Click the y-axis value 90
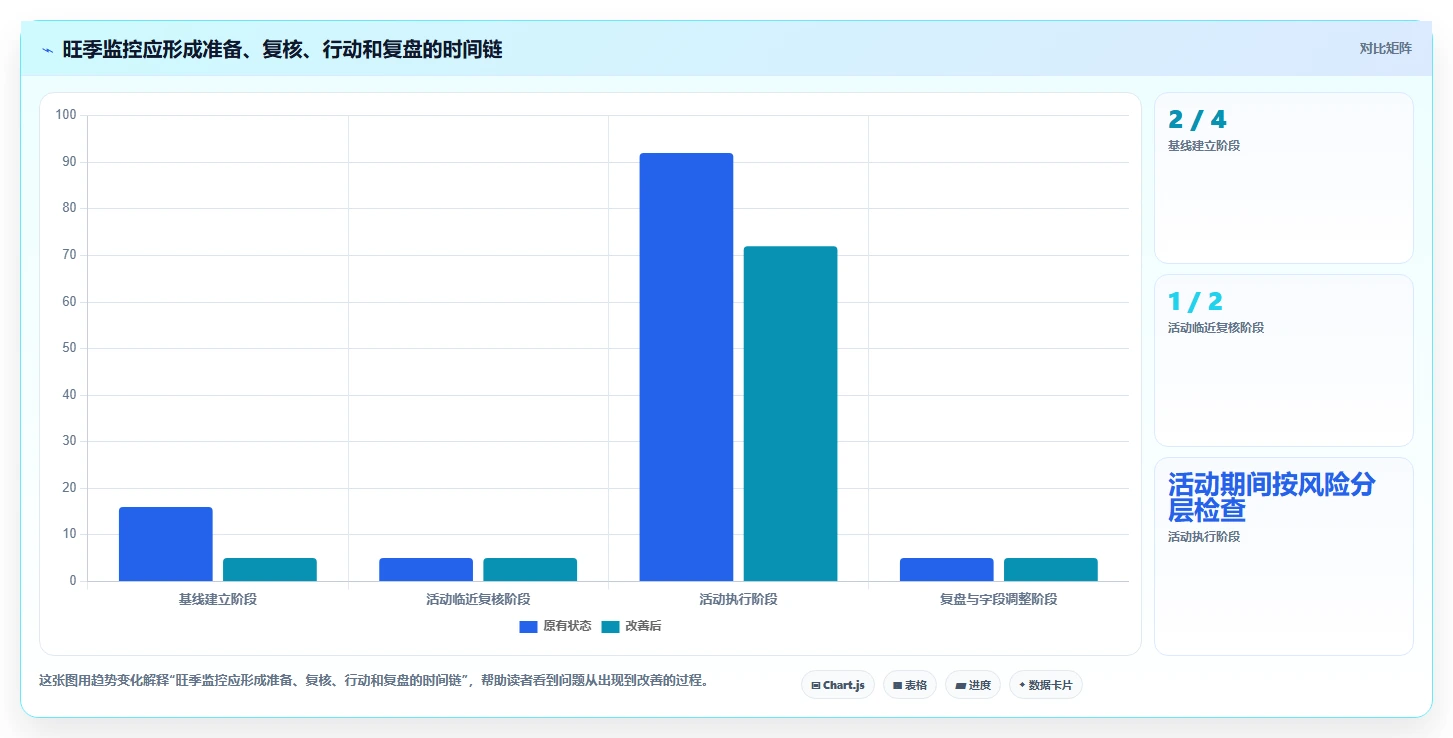The height and width of the screenshot is (738, 1453). [x=69, y=162]
